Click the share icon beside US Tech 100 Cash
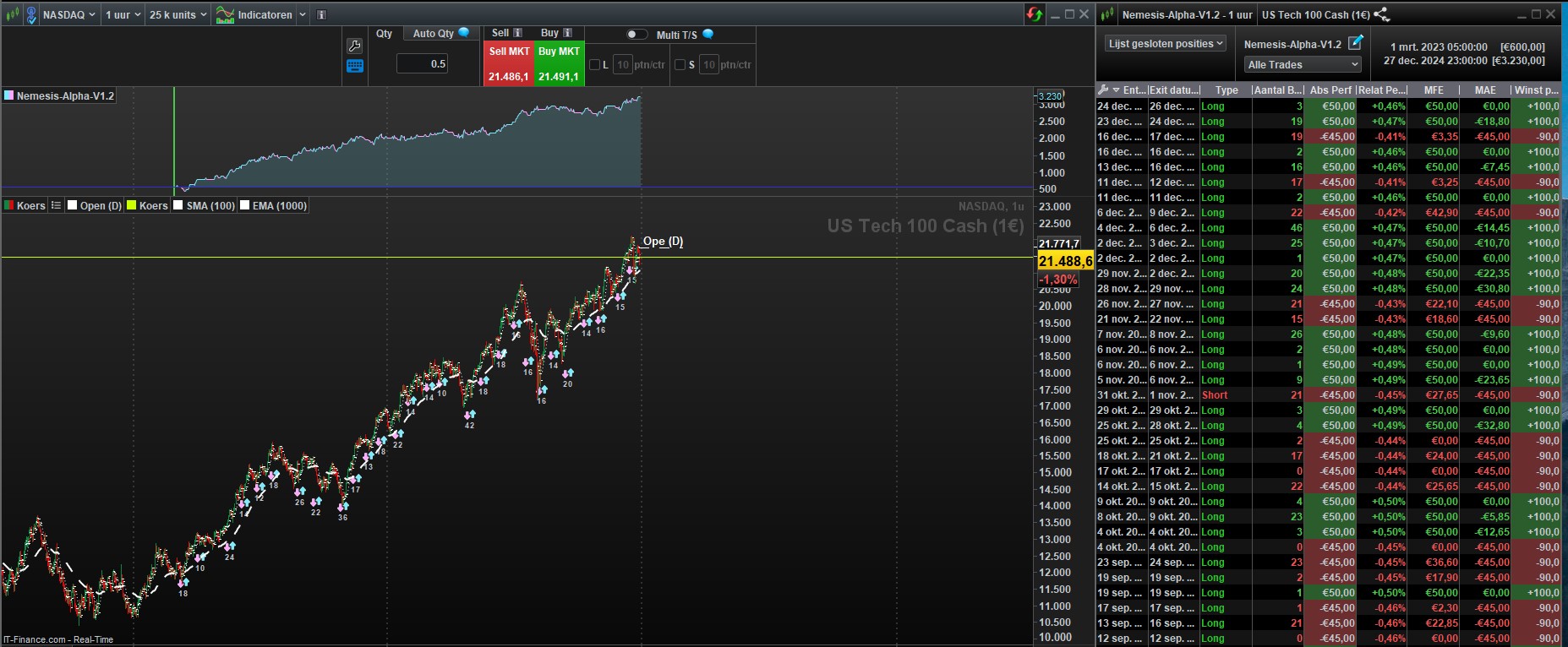Image resolution: width=1568 pixels, height=647 pixels. pyautogui.click(x=1382, y=14)
